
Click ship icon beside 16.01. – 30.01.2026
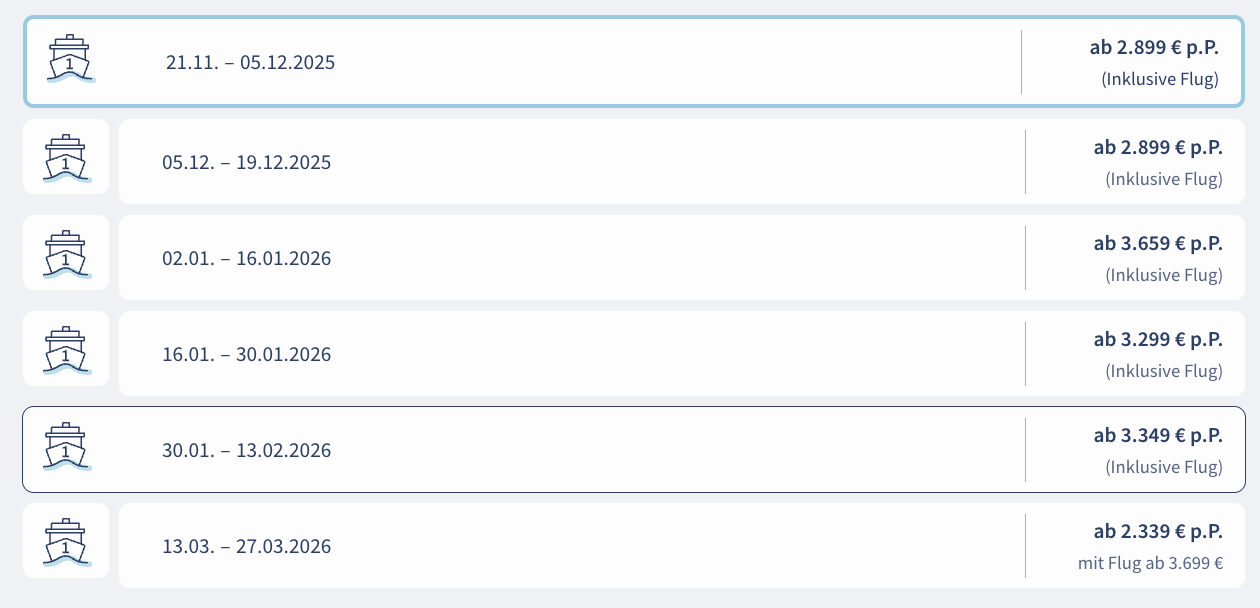(66, 350)
